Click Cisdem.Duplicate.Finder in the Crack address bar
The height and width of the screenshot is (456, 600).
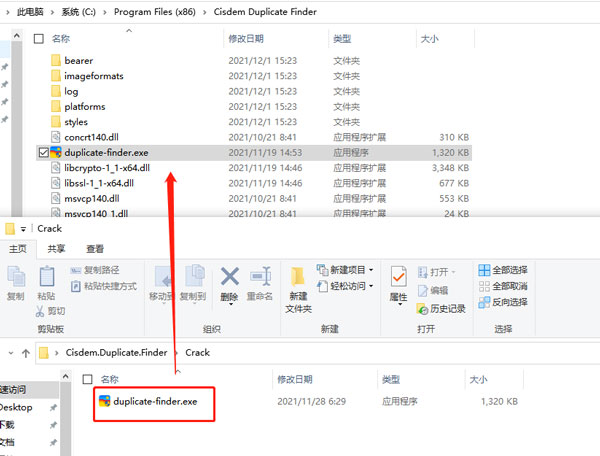click(x=116, y=352)
